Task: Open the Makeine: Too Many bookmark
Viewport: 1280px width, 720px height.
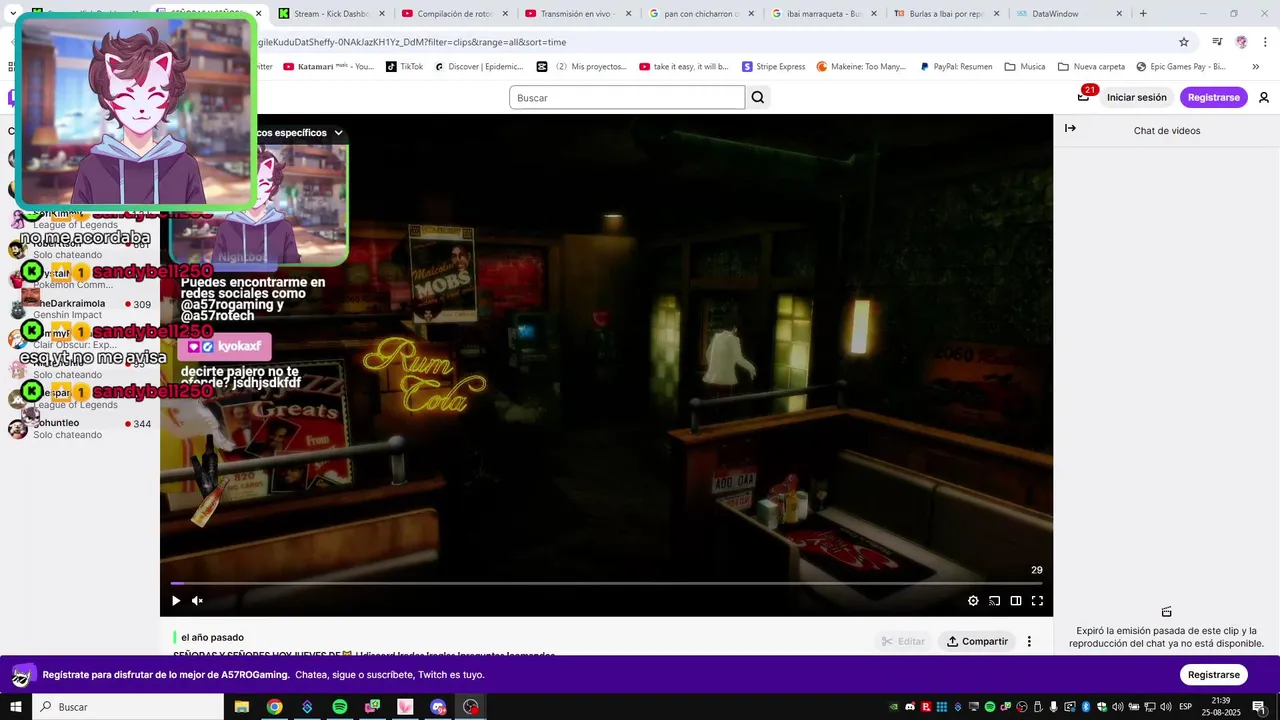Action: pyautogui.click(x=861, y=67)
